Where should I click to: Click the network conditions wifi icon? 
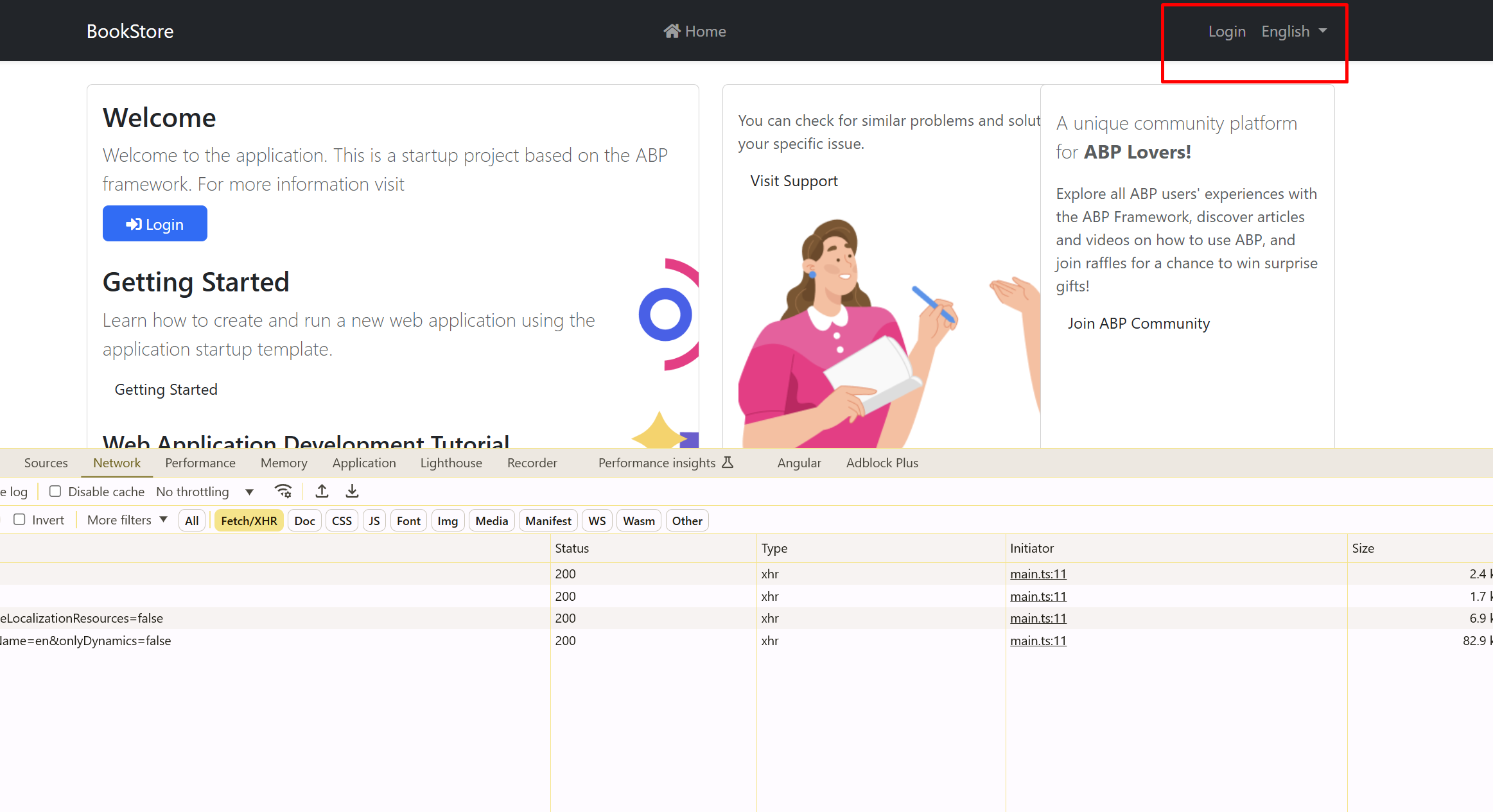tap(283, 492)
